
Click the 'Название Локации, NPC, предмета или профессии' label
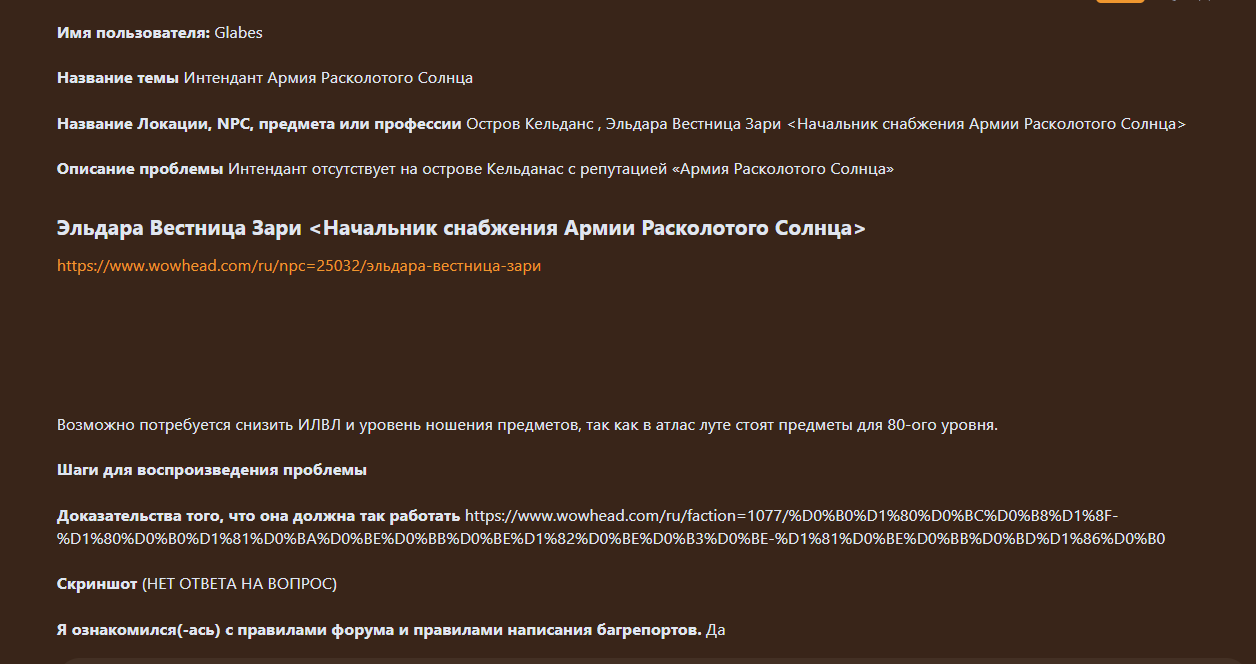click(x=259, y=124)
